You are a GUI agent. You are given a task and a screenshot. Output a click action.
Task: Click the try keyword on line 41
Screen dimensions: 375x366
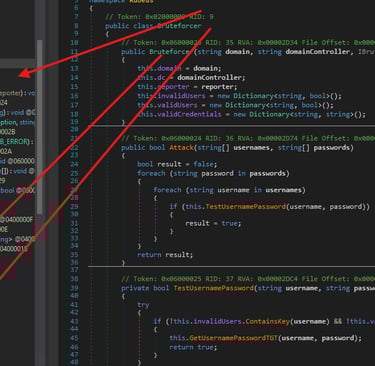coord(143,305)
